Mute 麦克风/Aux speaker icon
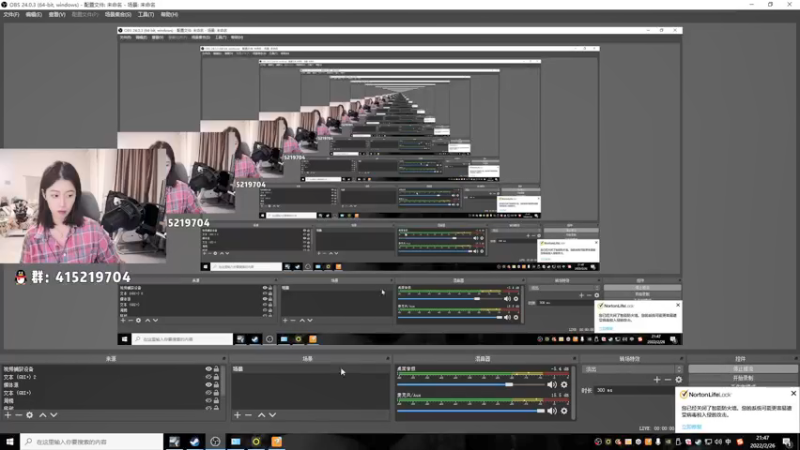The height and width of the screenshot is (450, 800). pos(552,411)
